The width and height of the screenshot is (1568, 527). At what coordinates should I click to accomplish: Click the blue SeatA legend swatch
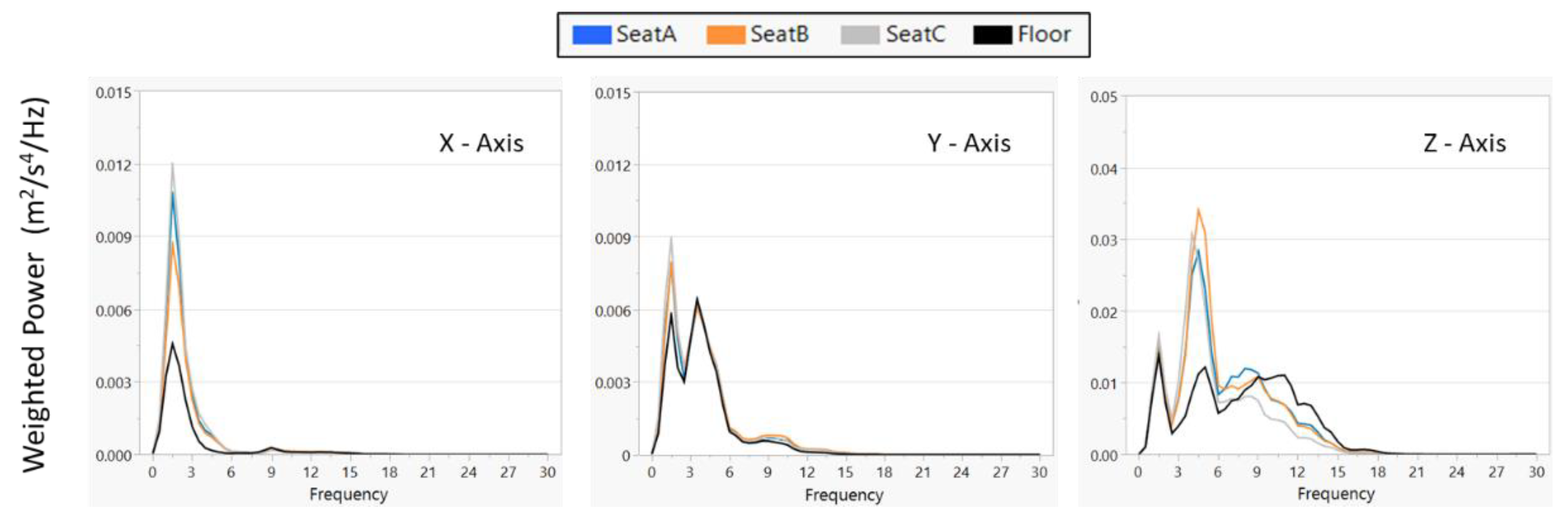click(591, 35)
